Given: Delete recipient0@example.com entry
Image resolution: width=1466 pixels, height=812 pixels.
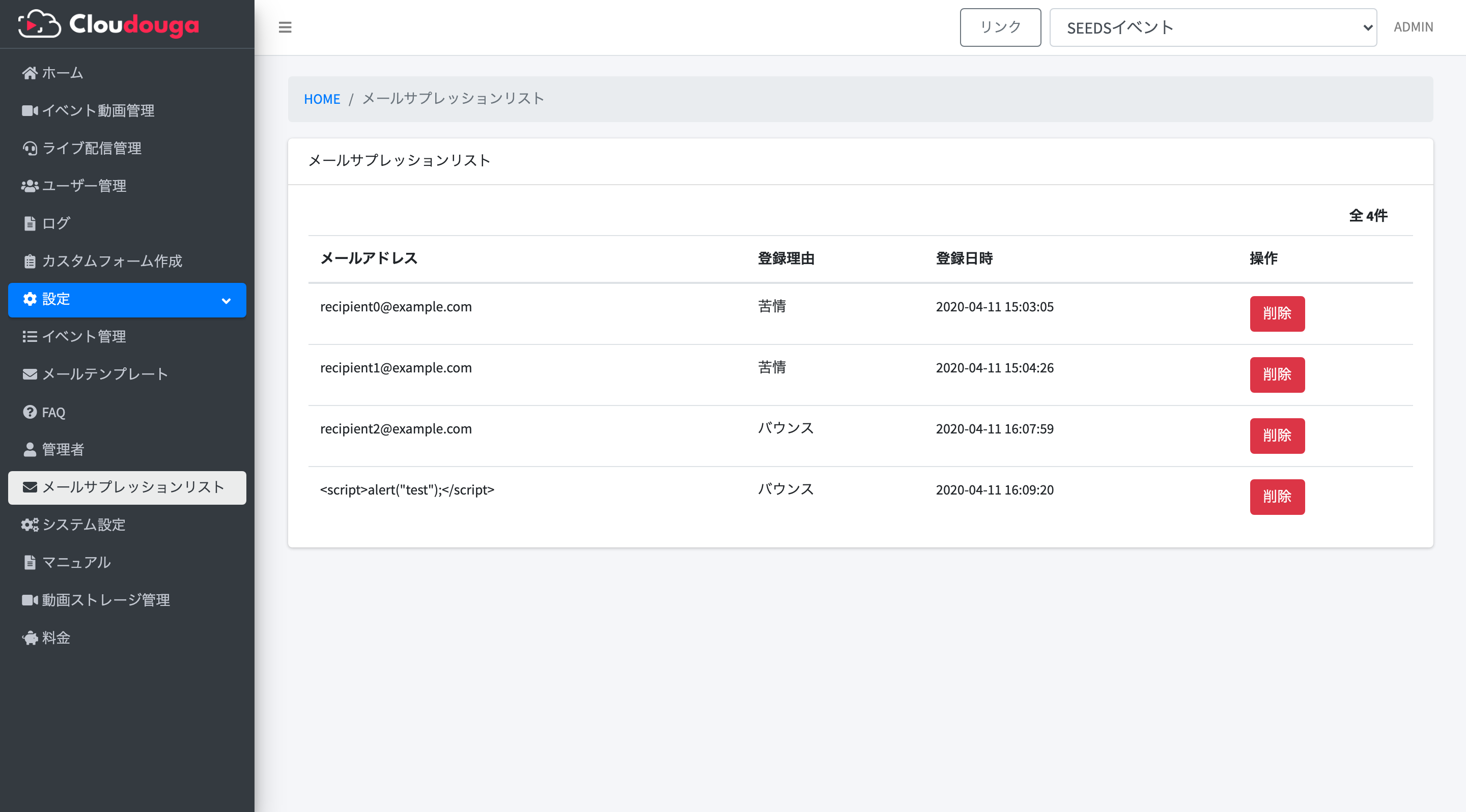Looking at the screenshot, I should pyautogui.click(x=1277, y=313).
